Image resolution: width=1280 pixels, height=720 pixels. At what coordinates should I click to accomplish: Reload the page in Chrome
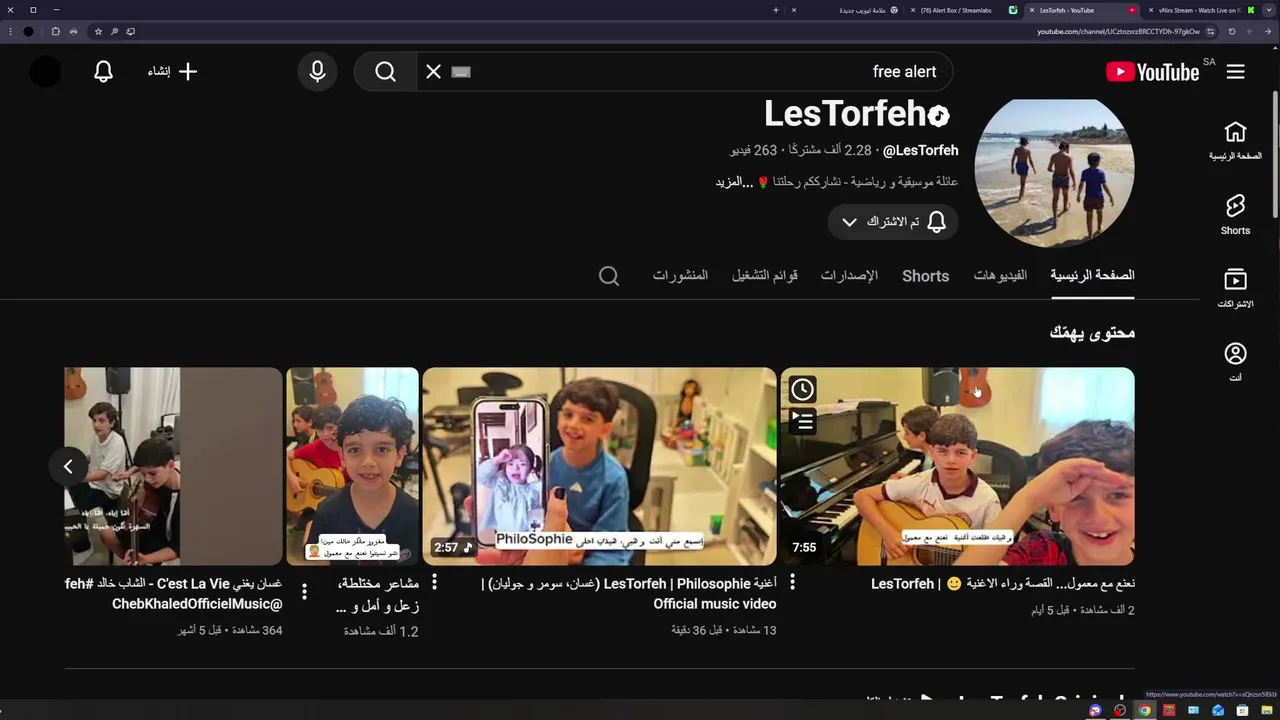[1232, 31]
